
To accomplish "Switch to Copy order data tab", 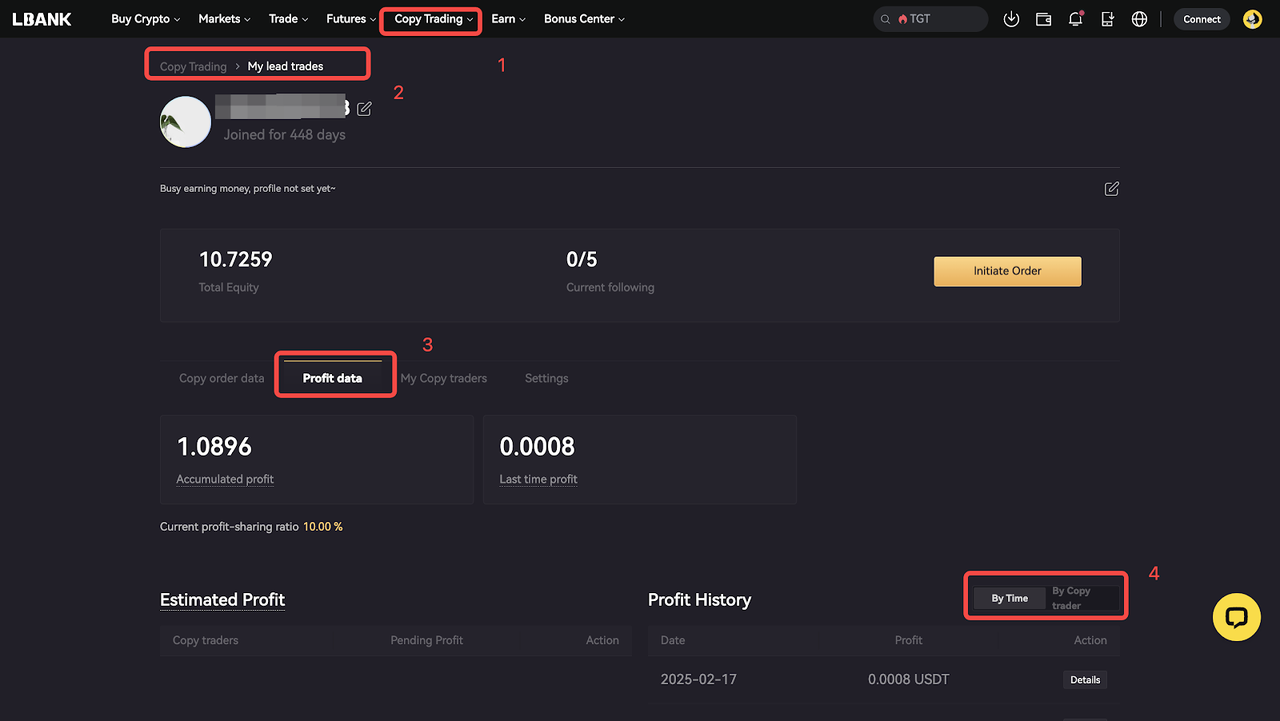I will 221,378.
